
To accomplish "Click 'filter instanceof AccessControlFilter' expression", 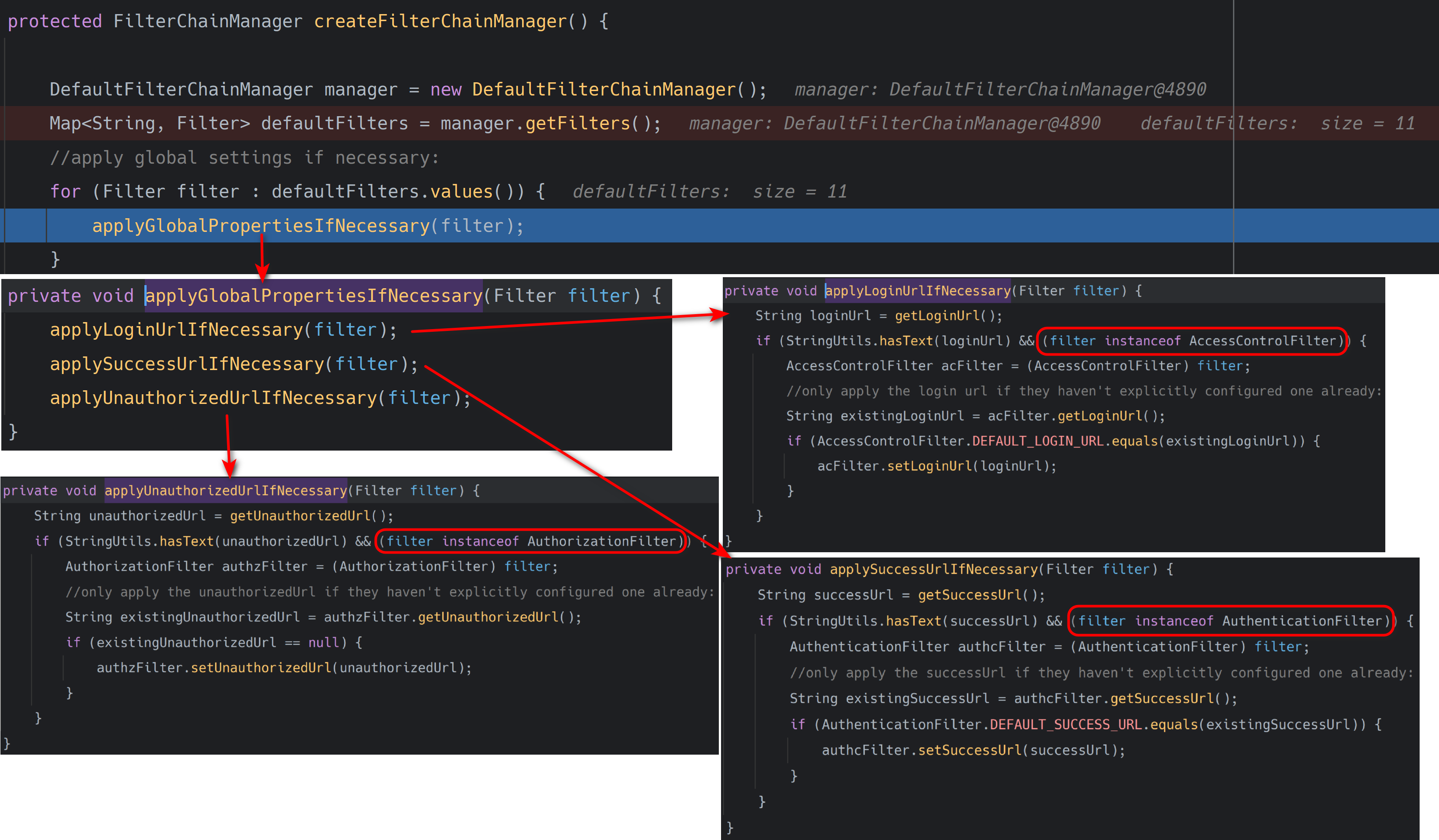I will [x=1193, y=341].
